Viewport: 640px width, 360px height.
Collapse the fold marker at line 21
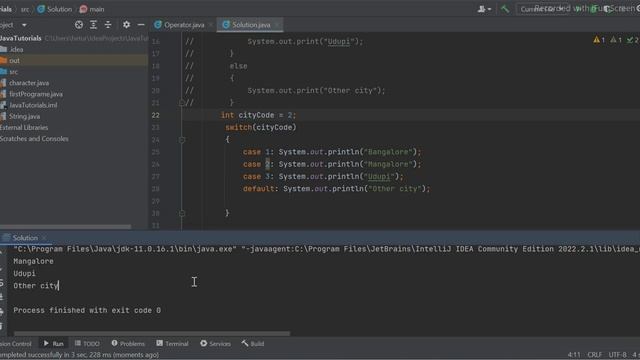(182, 103)
